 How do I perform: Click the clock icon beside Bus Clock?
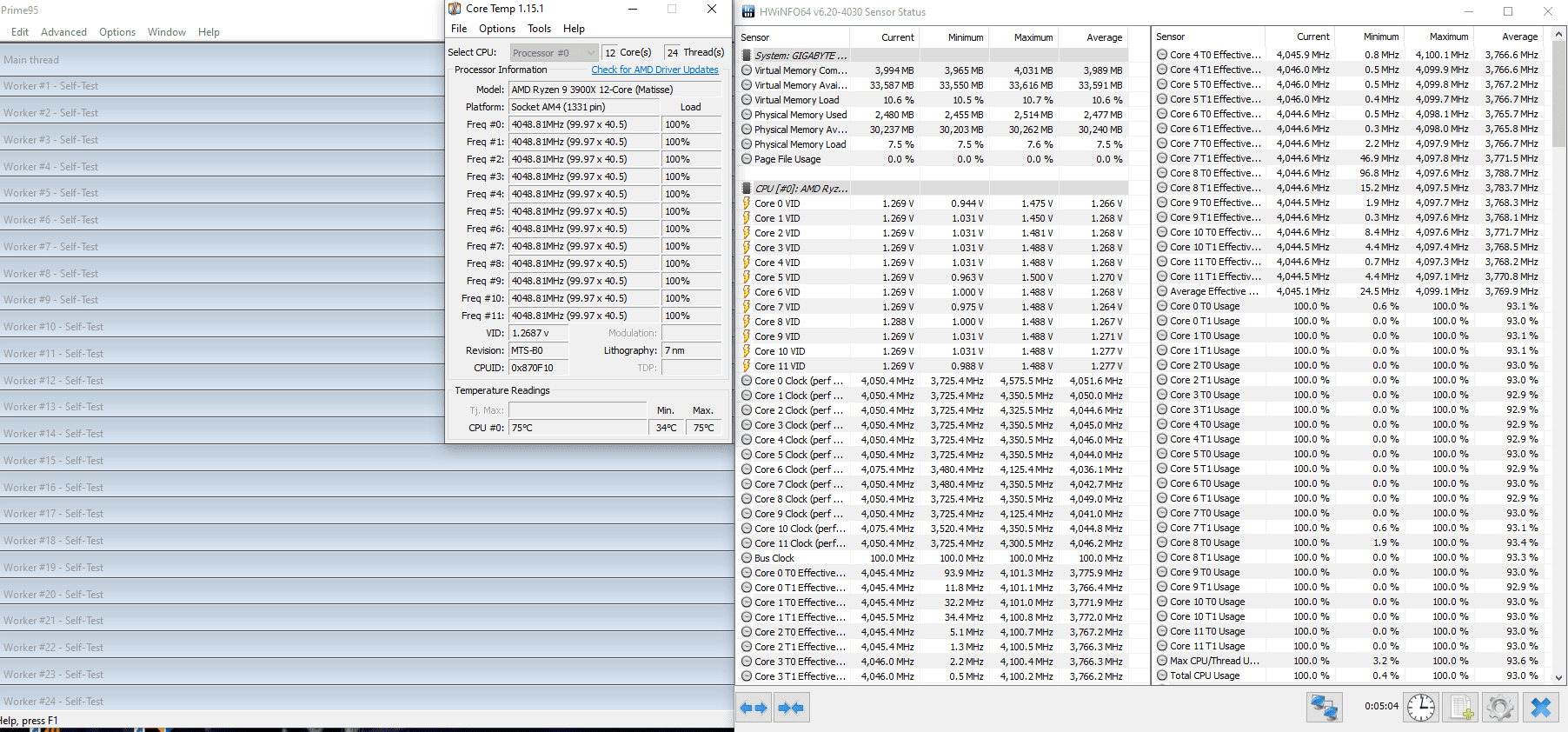coord(747,558)
